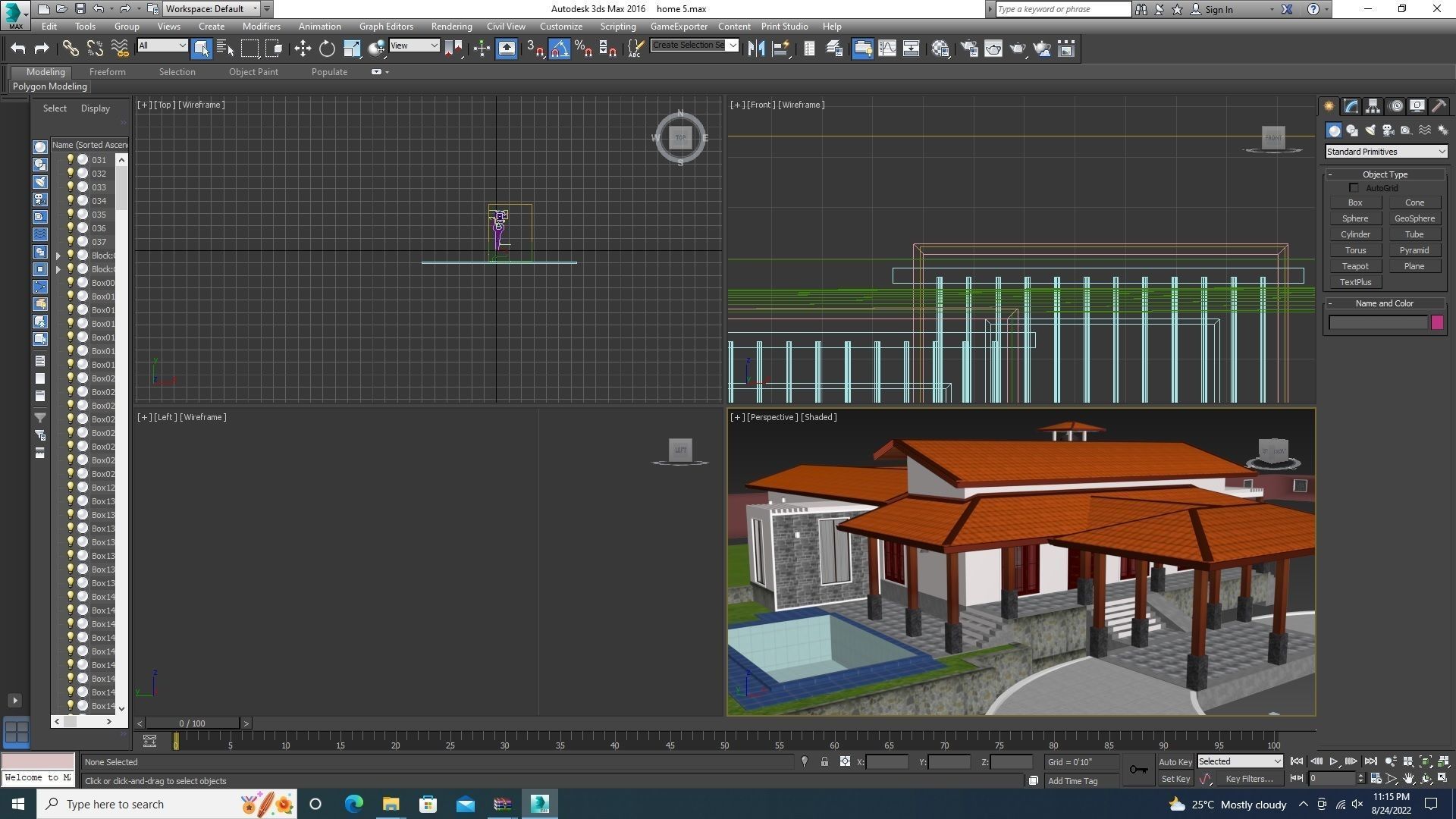Expand the first Block tree item

[x=58, y=256]
